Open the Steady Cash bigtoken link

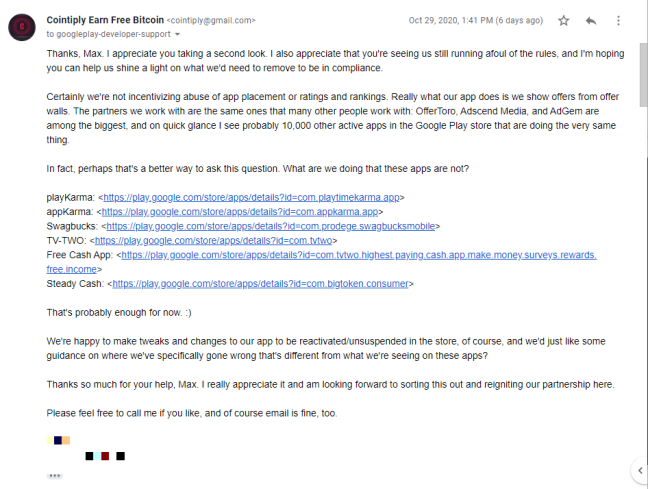click(260, 284)
